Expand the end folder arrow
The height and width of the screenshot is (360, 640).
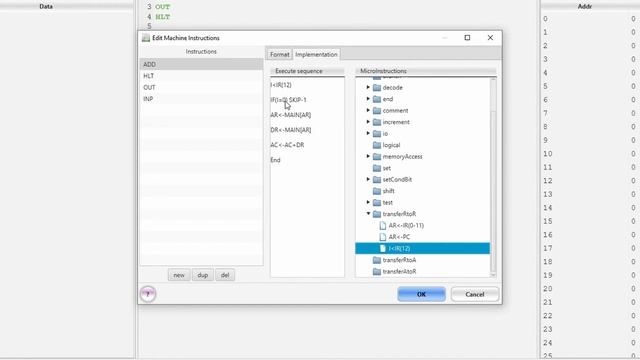(368, 99)
